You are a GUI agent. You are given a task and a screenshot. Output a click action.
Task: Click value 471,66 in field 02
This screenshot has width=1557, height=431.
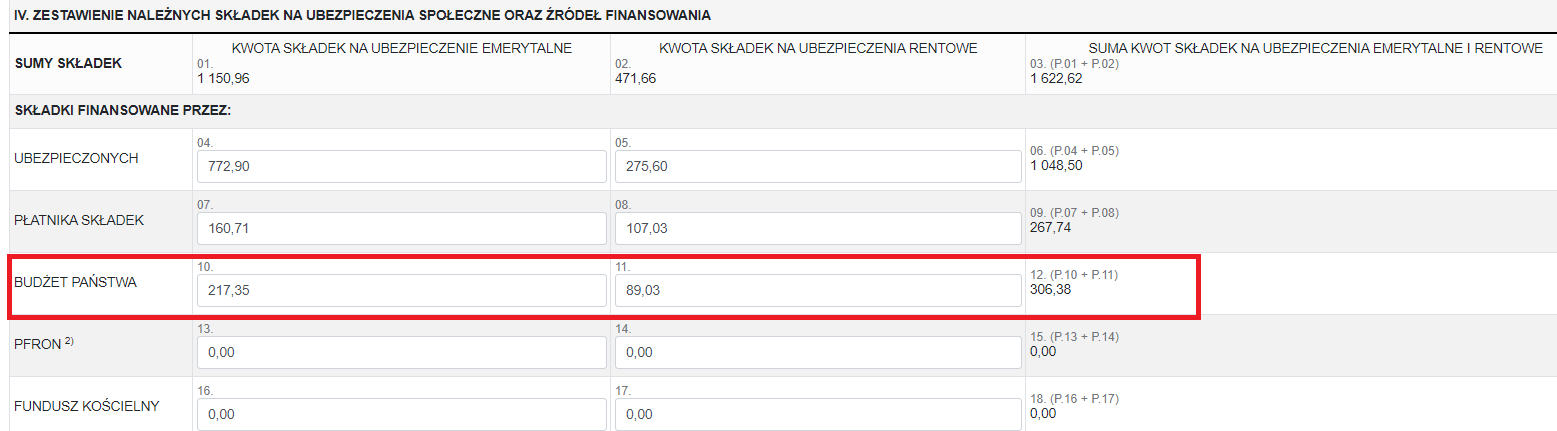[x=635, y=78]
